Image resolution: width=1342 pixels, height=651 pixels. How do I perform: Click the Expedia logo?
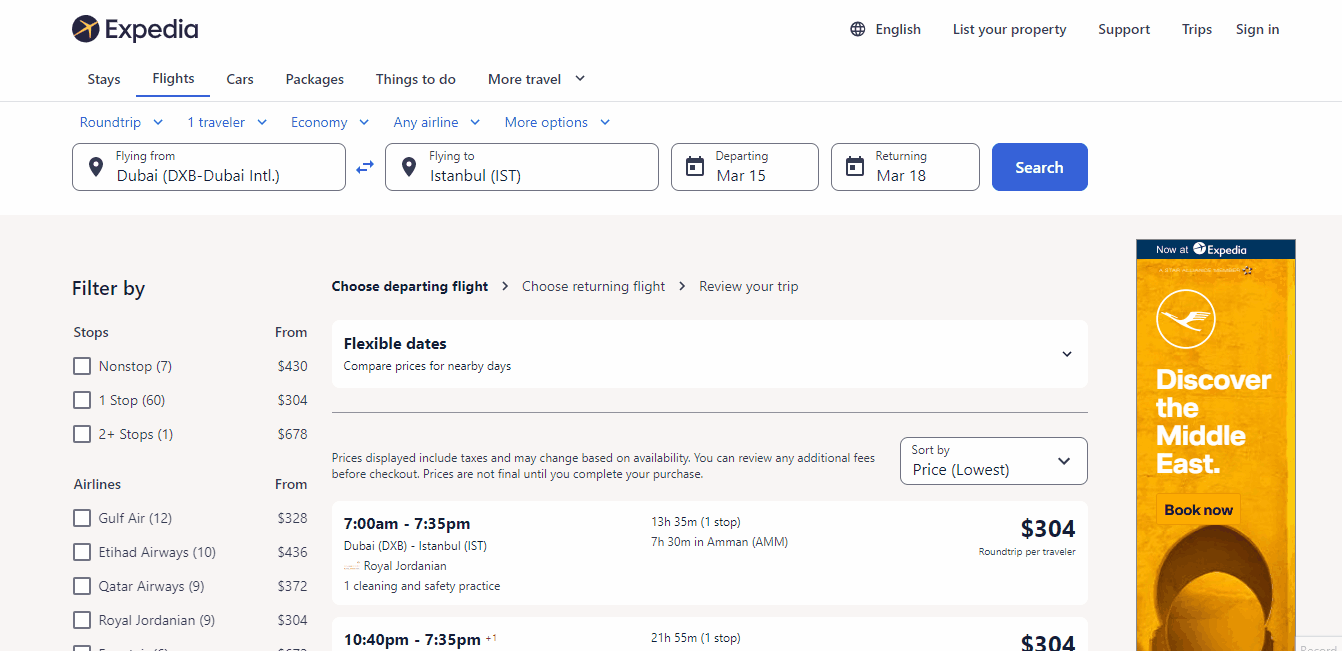click(x=135, y=29)
